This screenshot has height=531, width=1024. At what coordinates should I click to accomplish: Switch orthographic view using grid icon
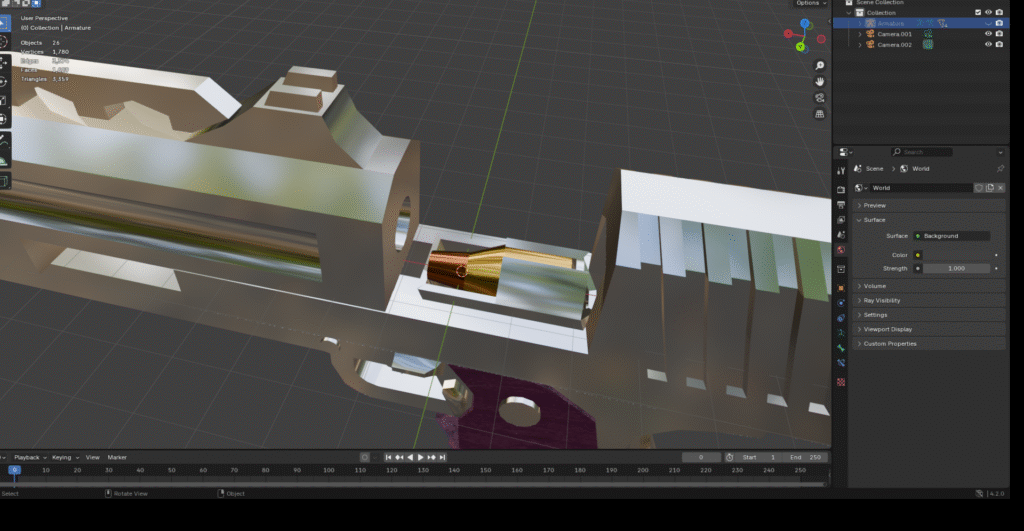820,114
